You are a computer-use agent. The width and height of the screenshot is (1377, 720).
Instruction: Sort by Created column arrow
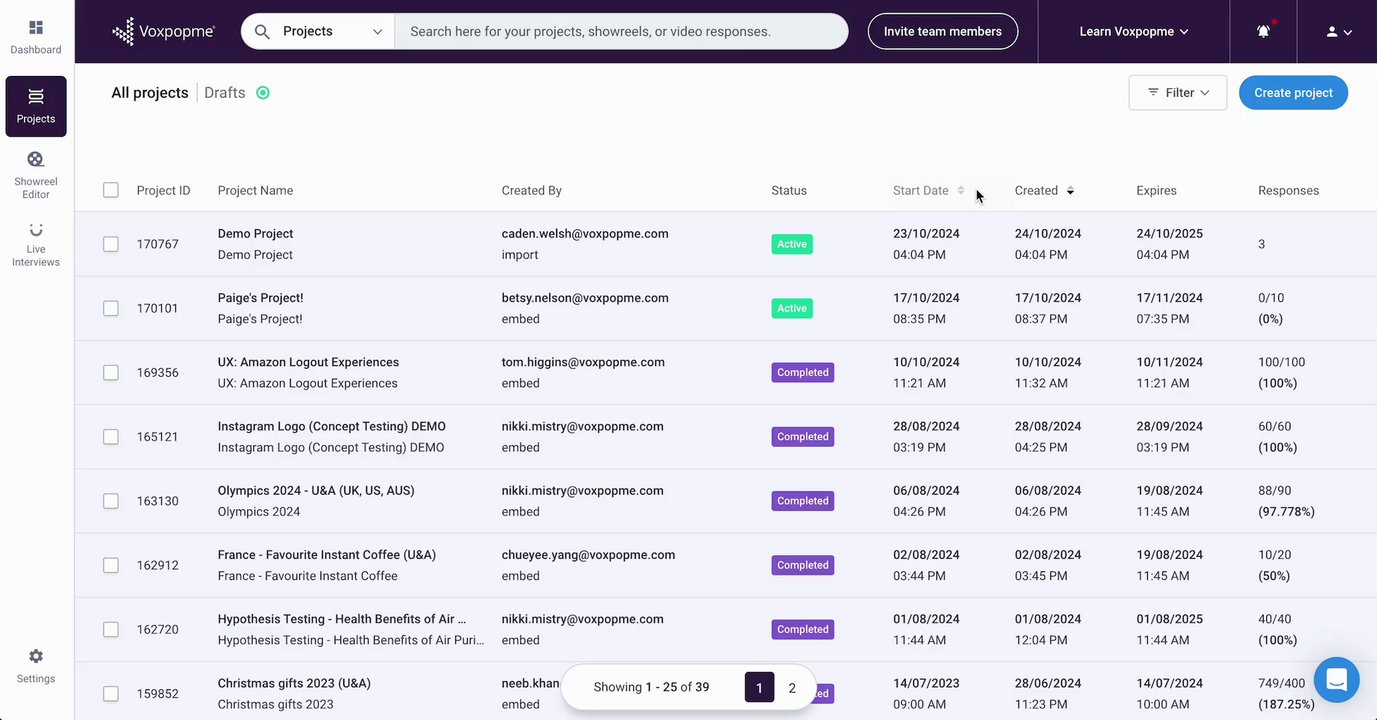[x=1070, y=191]
